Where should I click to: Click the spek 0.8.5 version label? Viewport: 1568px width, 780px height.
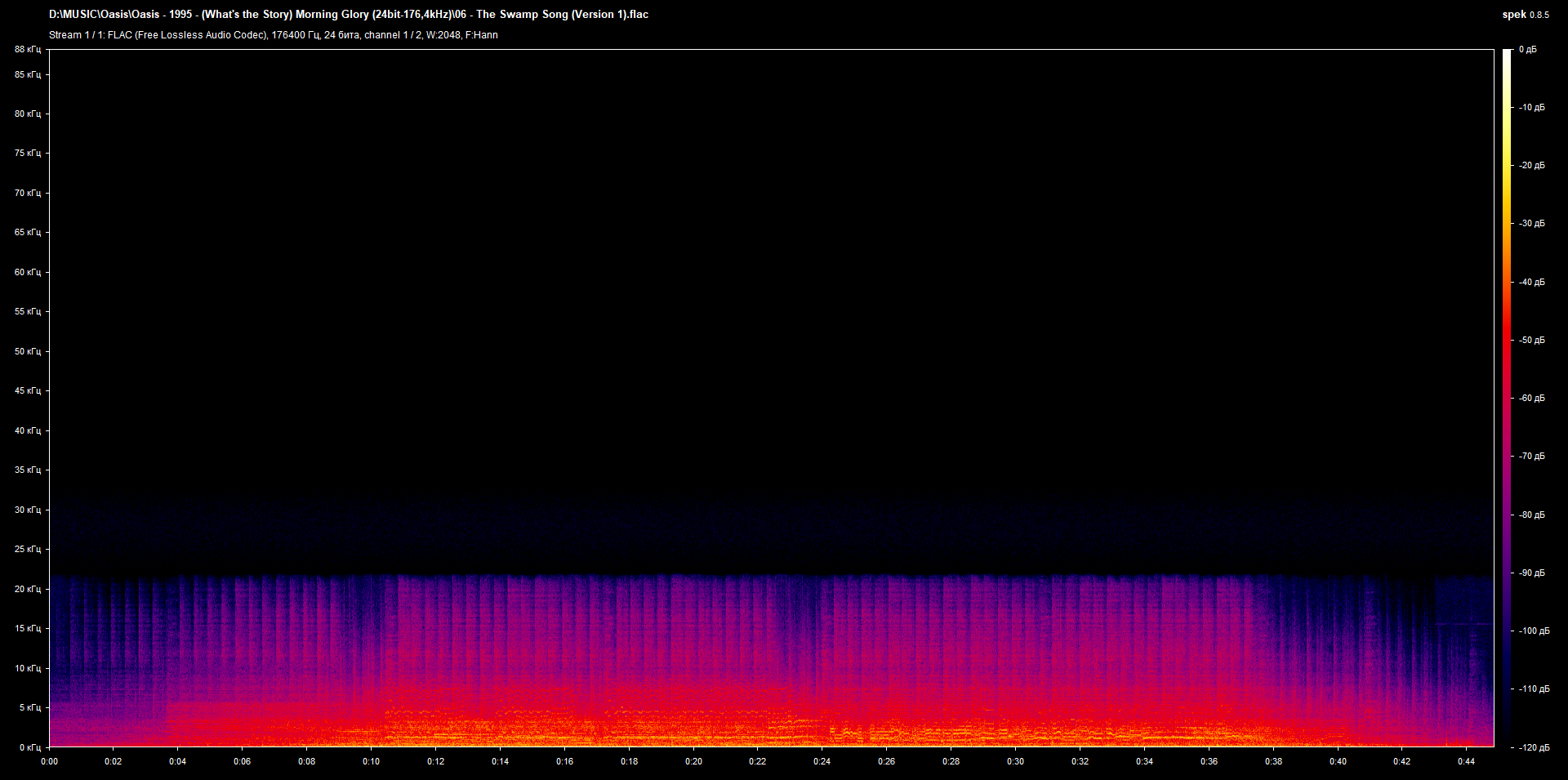click(x=1526, y=15)
